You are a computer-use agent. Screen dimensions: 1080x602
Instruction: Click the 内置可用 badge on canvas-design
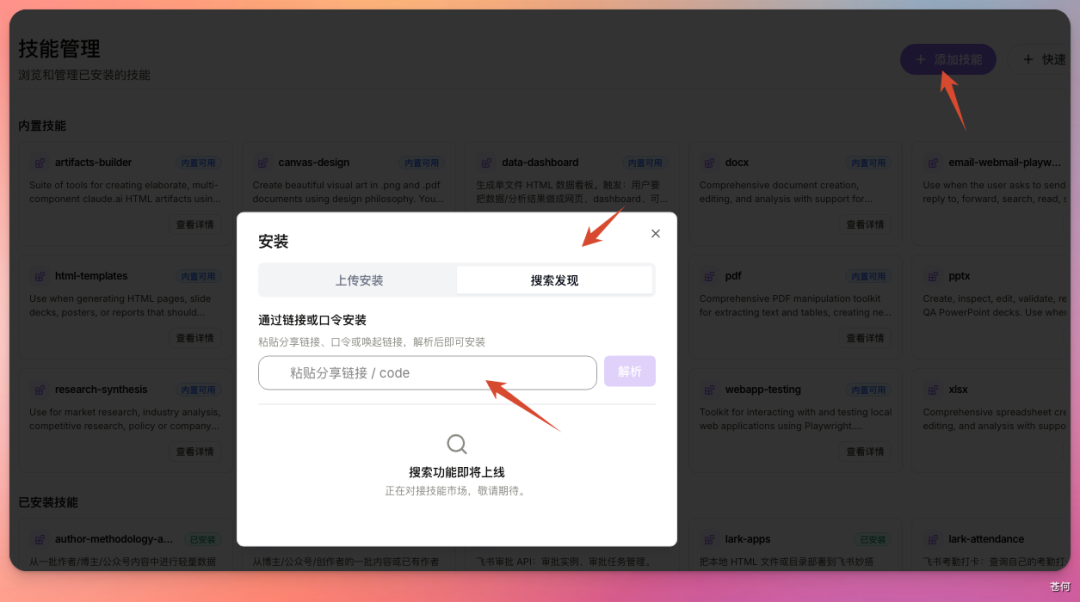point(421,163)
